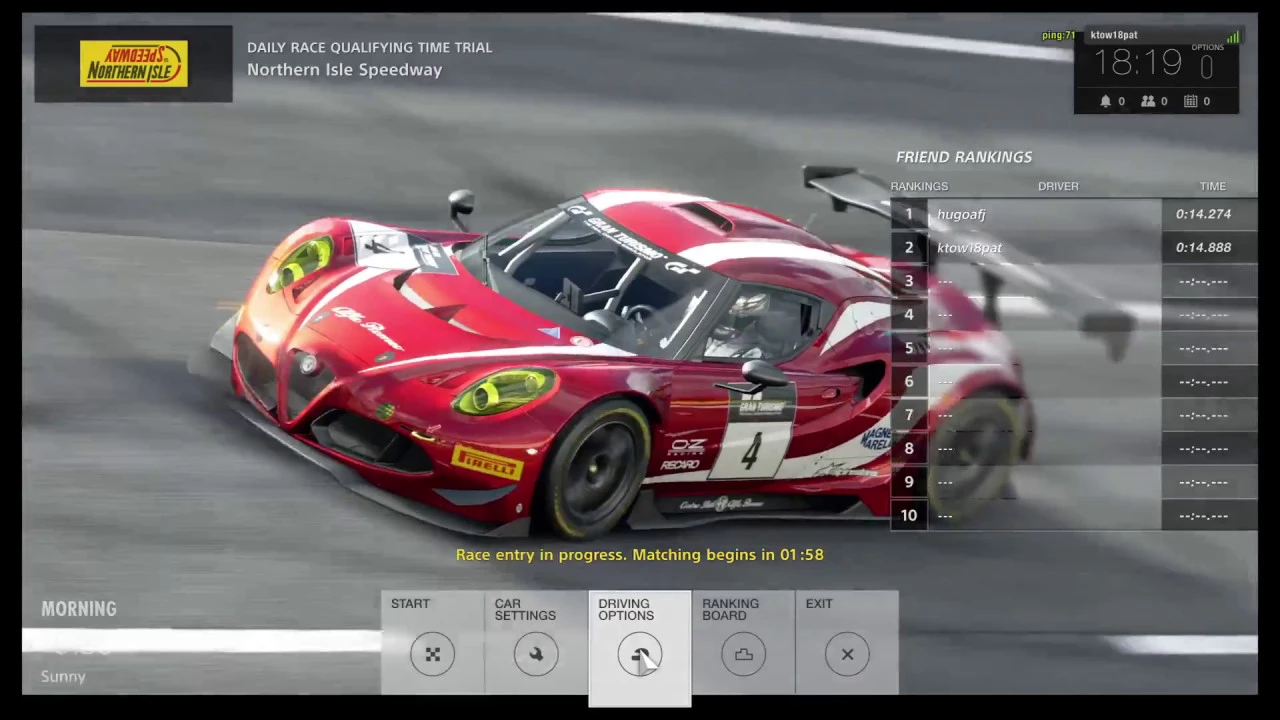The height and width of the screenshot is (720, 1280).
Task: Click the RANKINGS column header
Action: point(919,186)
